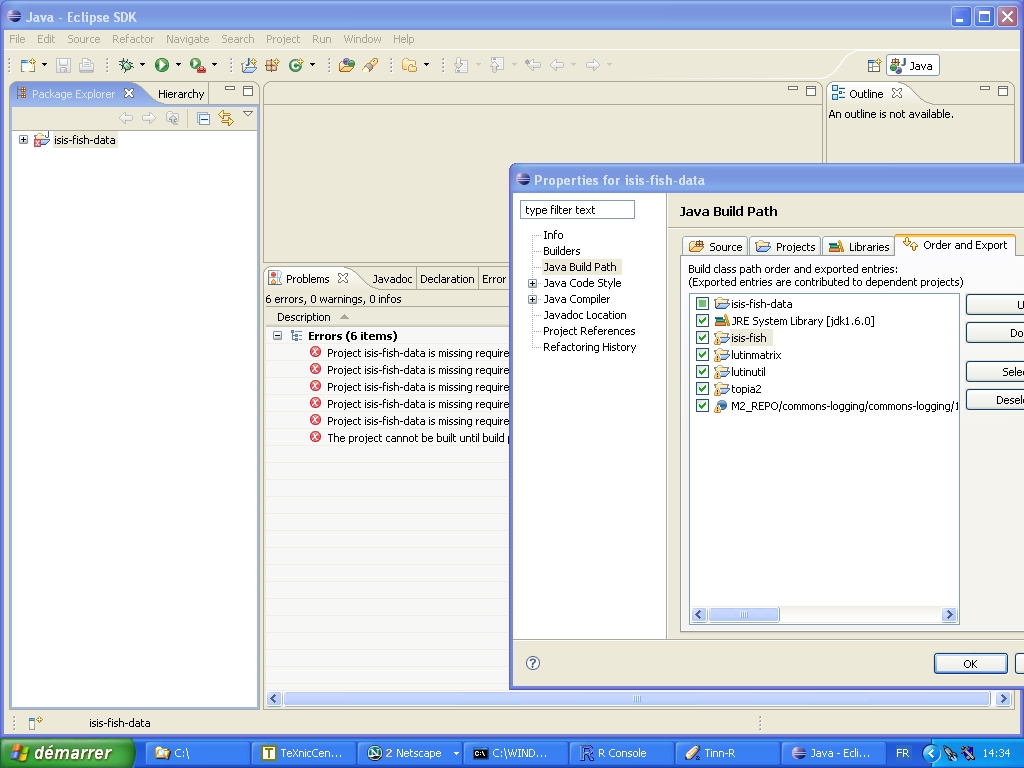The height and width of the screenshot is (768, 1024).
Task: Uncheck the lutinmatrix entry checkbox
Action: (x=702, y=355)
